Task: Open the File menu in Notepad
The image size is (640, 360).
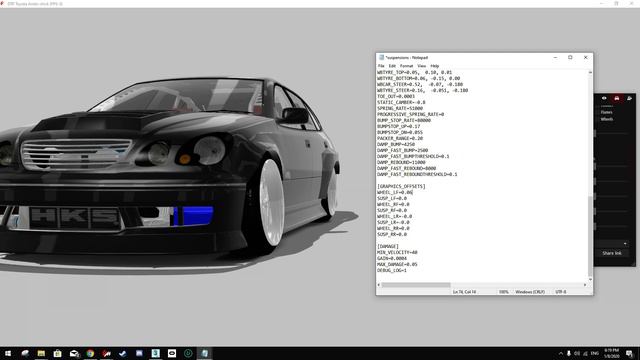Action: [381, 66]
